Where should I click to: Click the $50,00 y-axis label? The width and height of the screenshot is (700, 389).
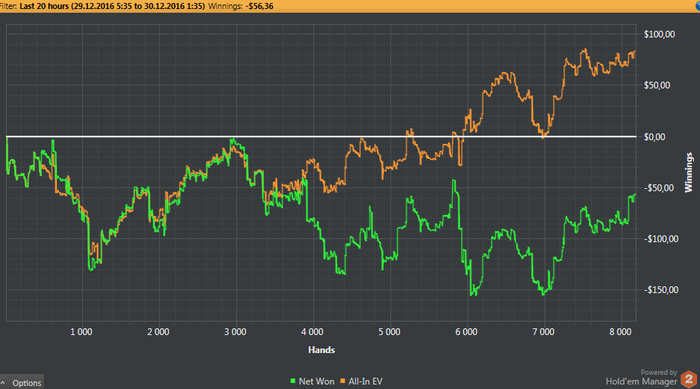click(657, 85)
